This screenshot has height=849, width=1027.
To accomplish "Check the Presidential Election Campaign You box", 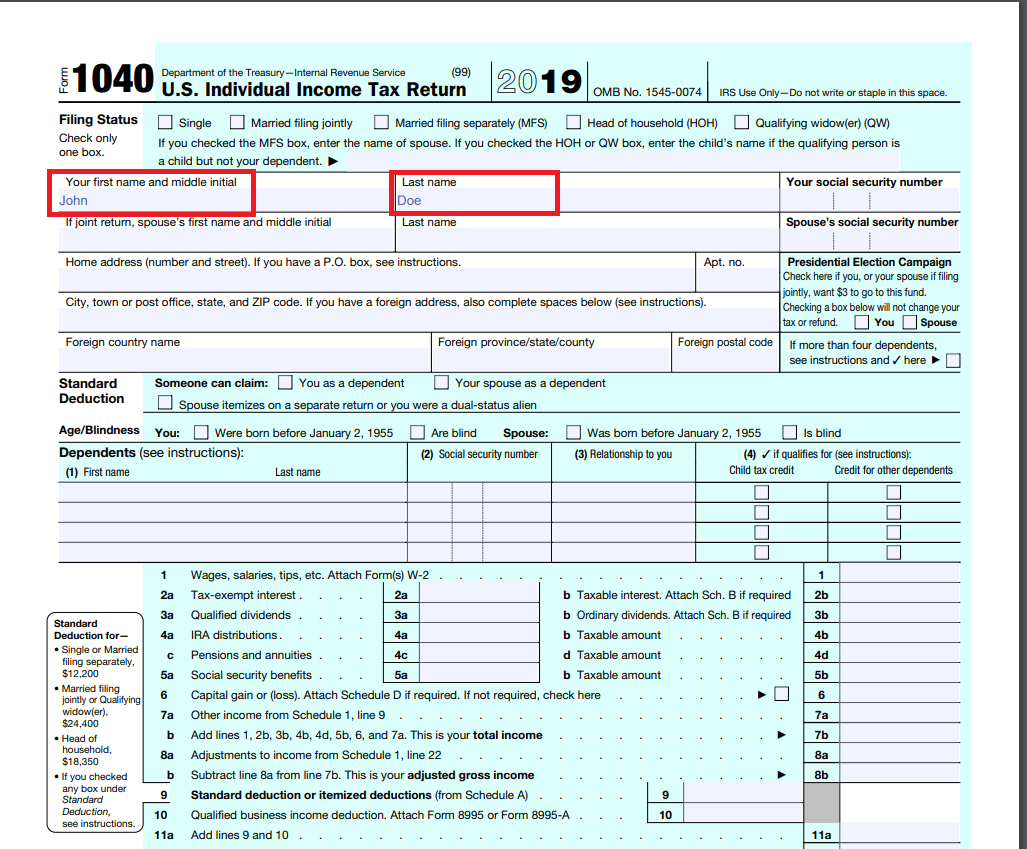I will (x=861, y=323).
